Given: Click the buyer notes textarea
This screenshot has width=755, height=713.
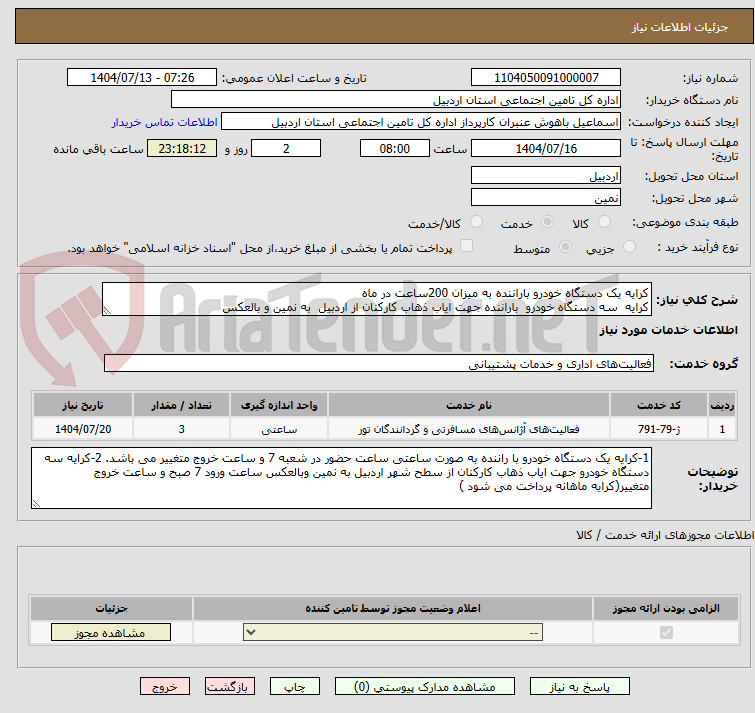Looking at the screenshot, I should coord(341,478).
